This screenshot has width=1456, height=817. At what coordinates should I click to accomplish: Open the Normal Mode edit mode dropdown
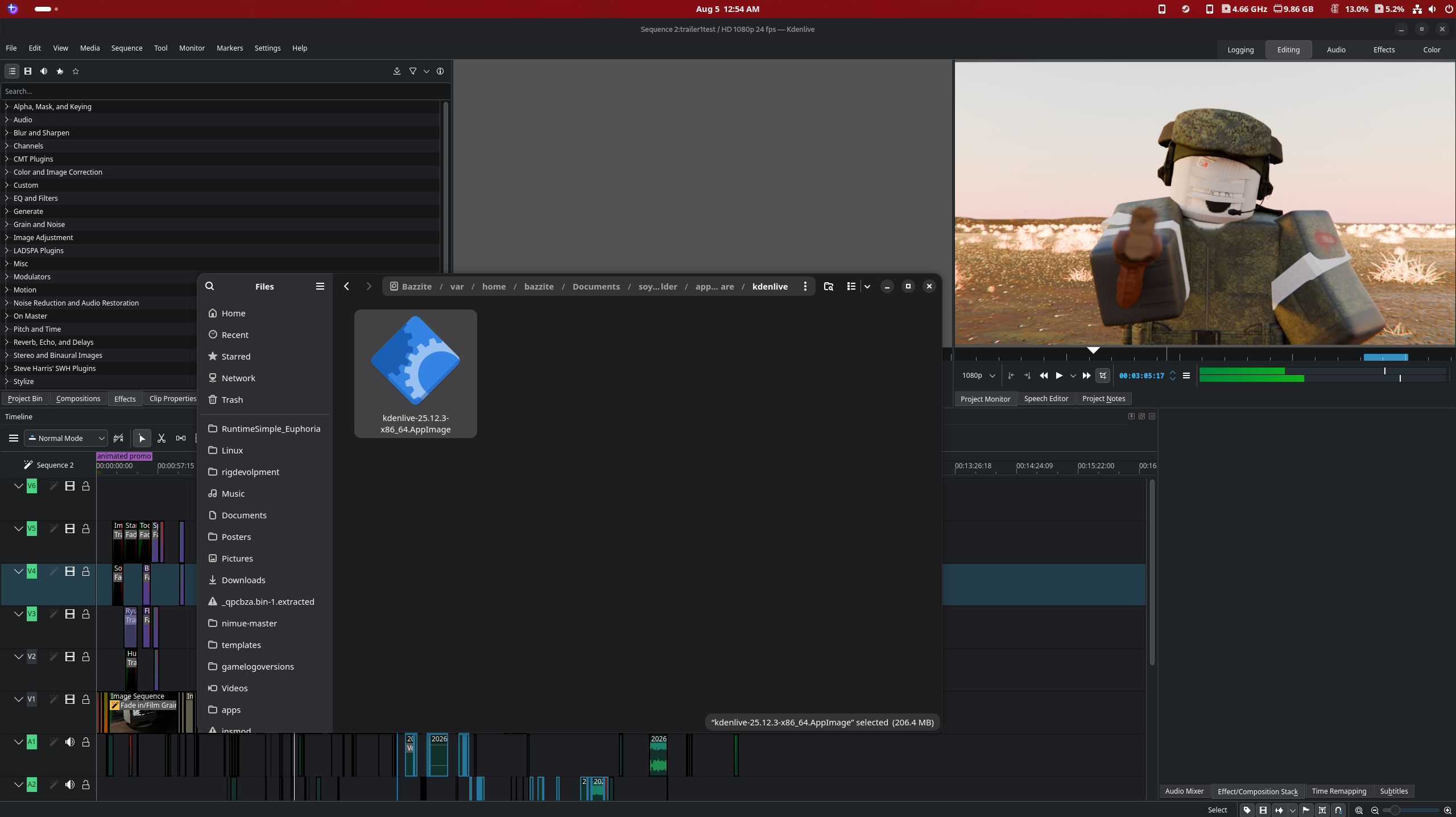pyautogui.click(x=66, y=438)
